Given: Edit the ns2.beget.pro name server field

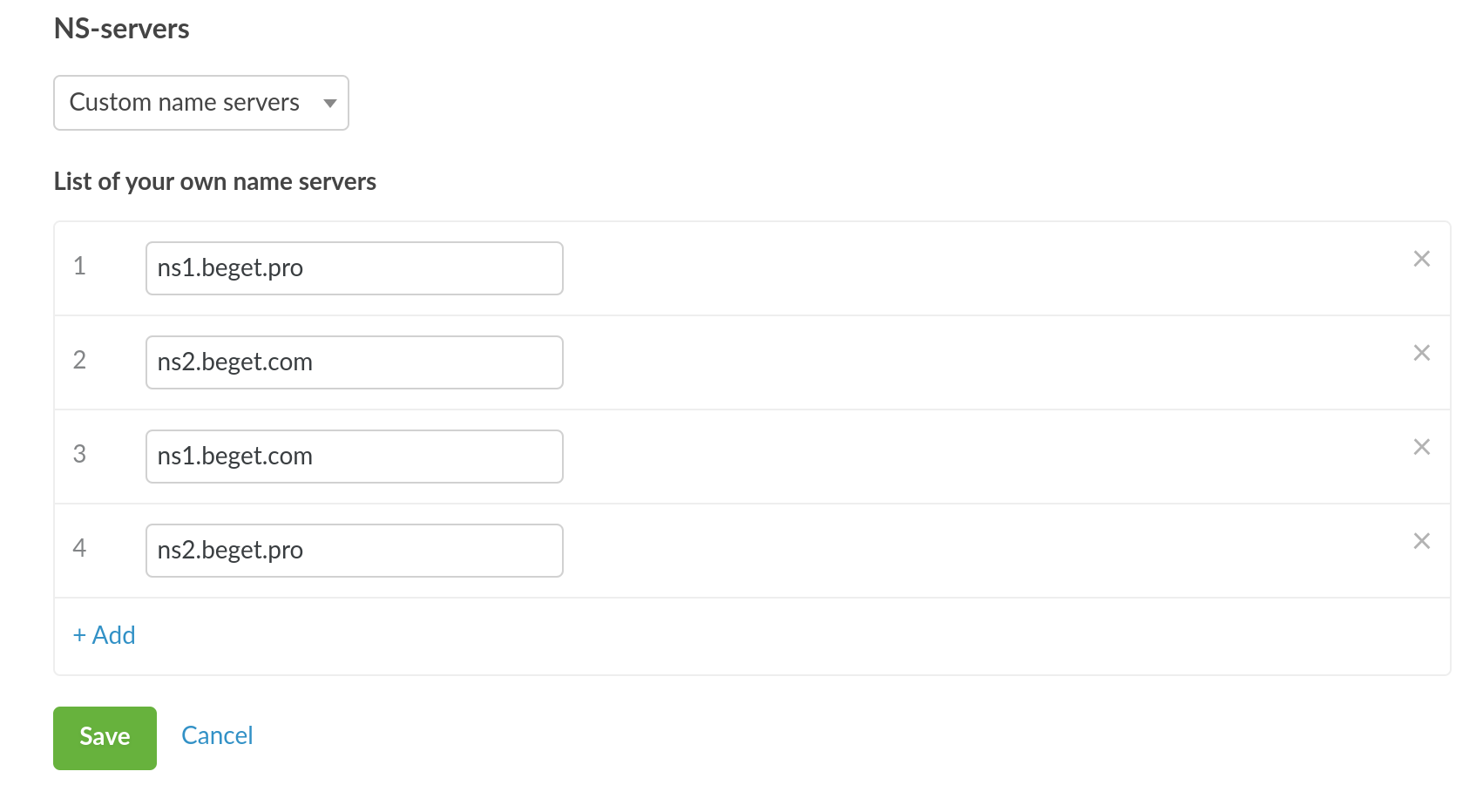Looking at the screenshot, I should pyautogui.click(x=354, y=551).
